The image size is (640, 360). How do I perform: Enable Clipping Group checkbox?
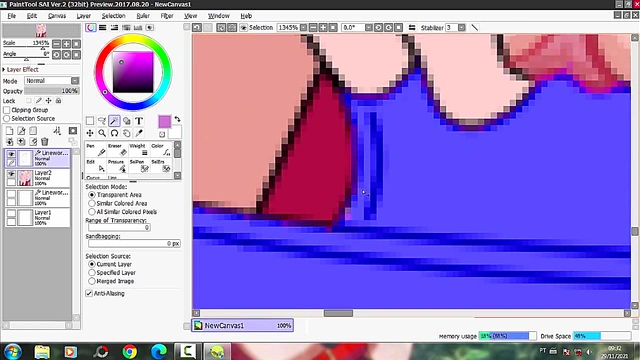[x=7, y=110]
